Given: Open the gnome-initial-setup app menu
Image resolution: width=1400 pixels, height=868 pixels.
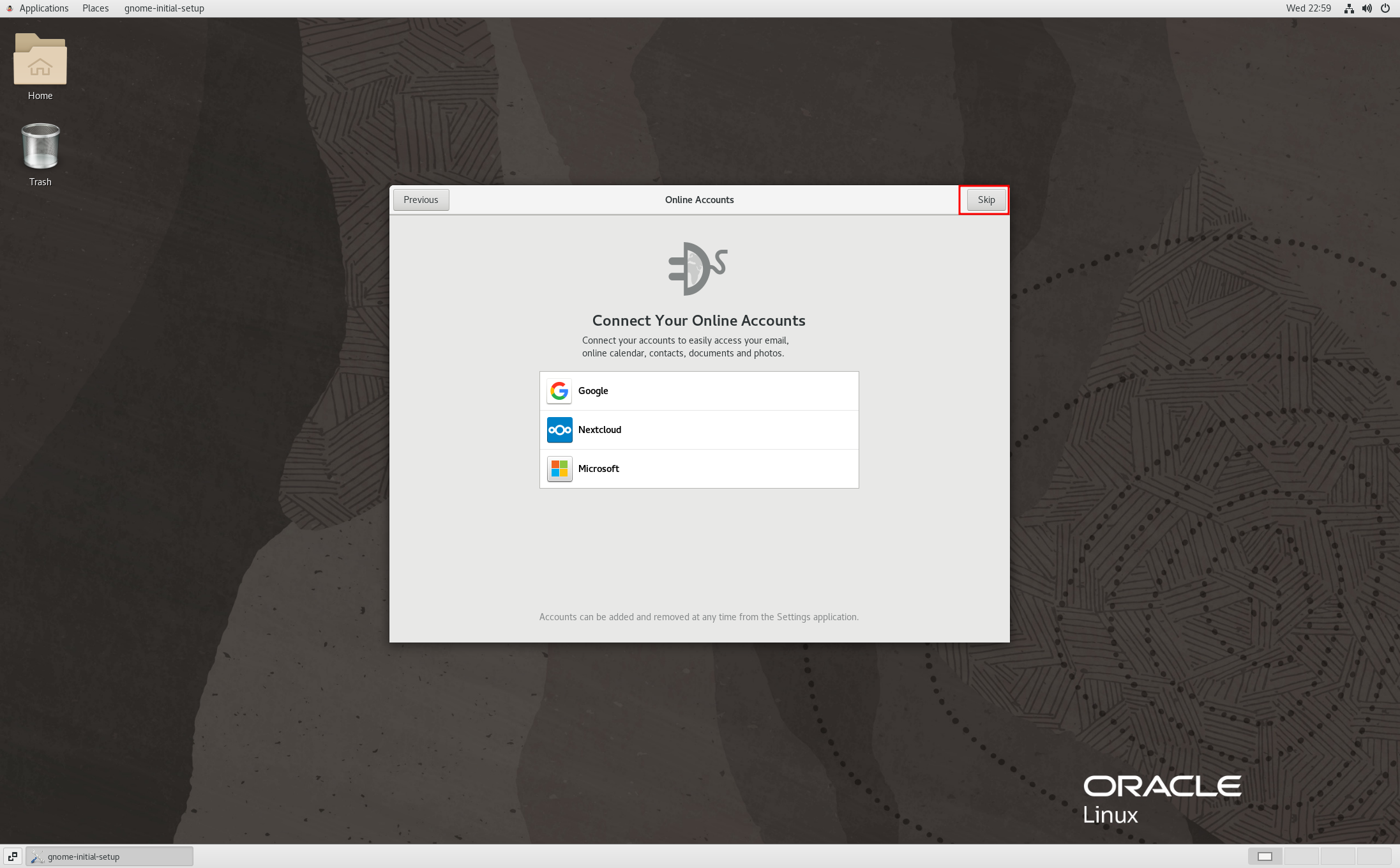Looking at the screenshot, I should pyautogui.click(x=164, y=8).
